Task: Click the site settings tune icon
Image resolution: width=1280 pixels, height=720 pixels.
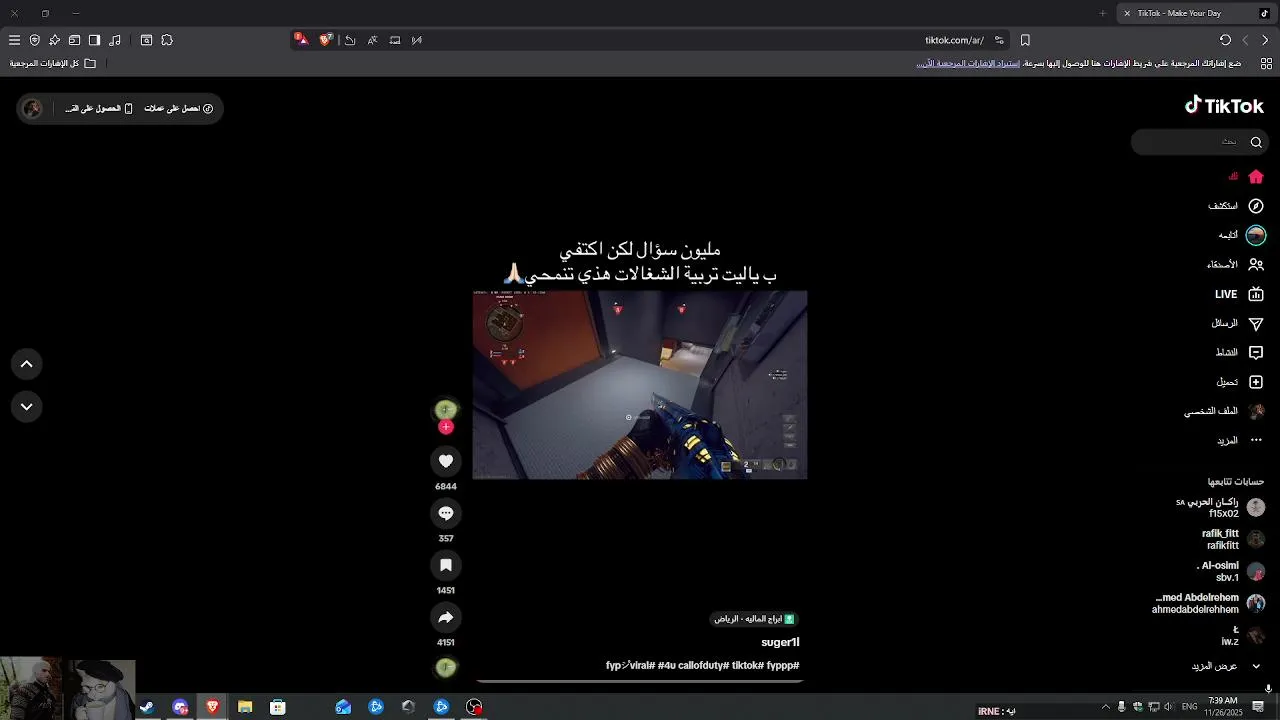Action: pyautogui.click(x=999, y=40)
